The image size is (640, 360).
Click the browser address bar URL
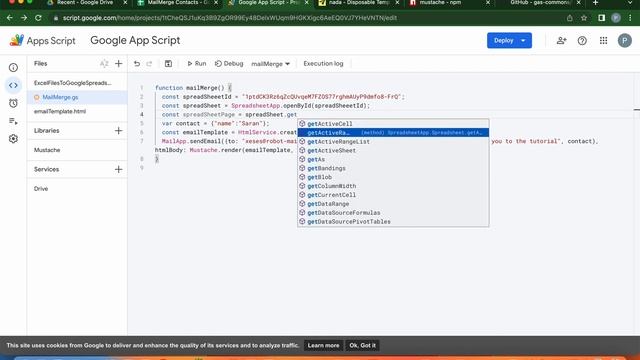pos(230,18)
